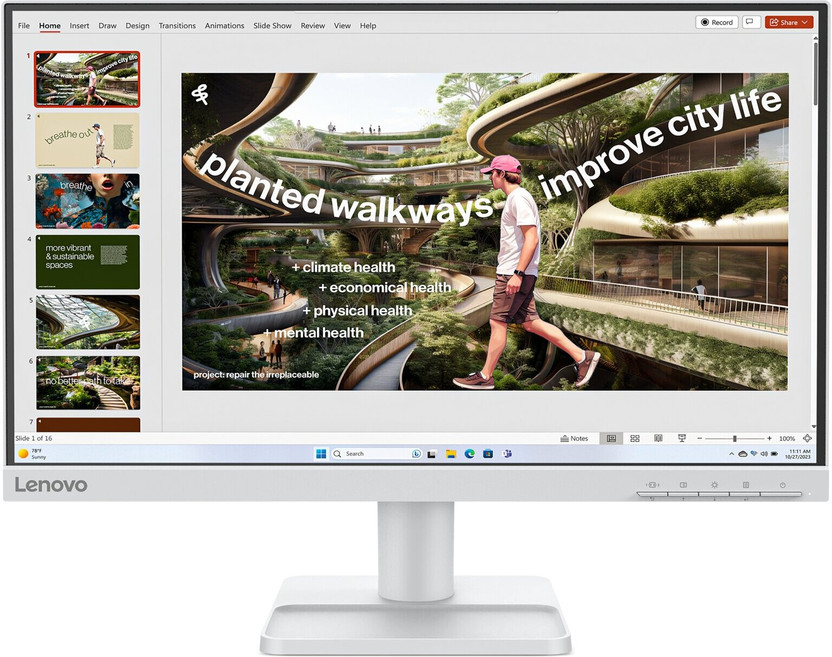Select 'project: repair the irreplaceable' caption
This screenshot has height=657, width=832.
256,375
